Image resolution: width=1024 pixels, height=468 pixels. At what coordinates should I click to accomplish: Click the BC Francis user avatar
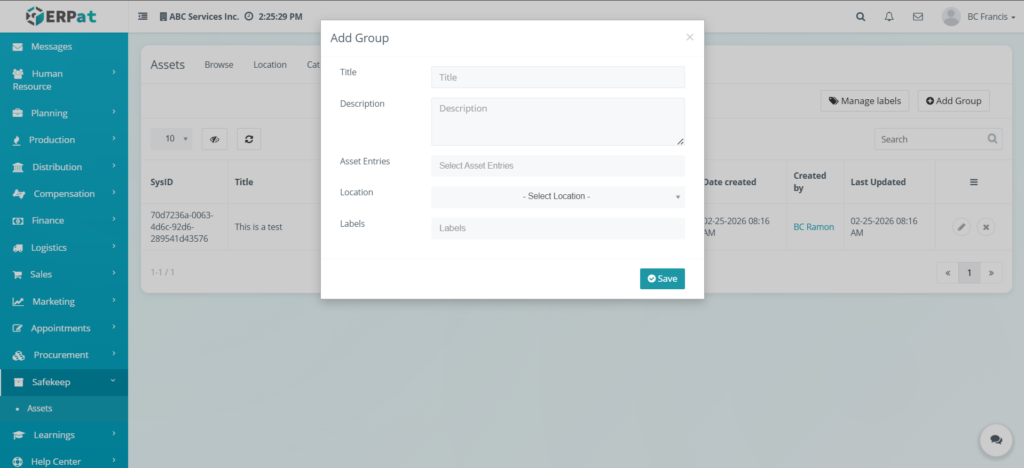(951, 16)
